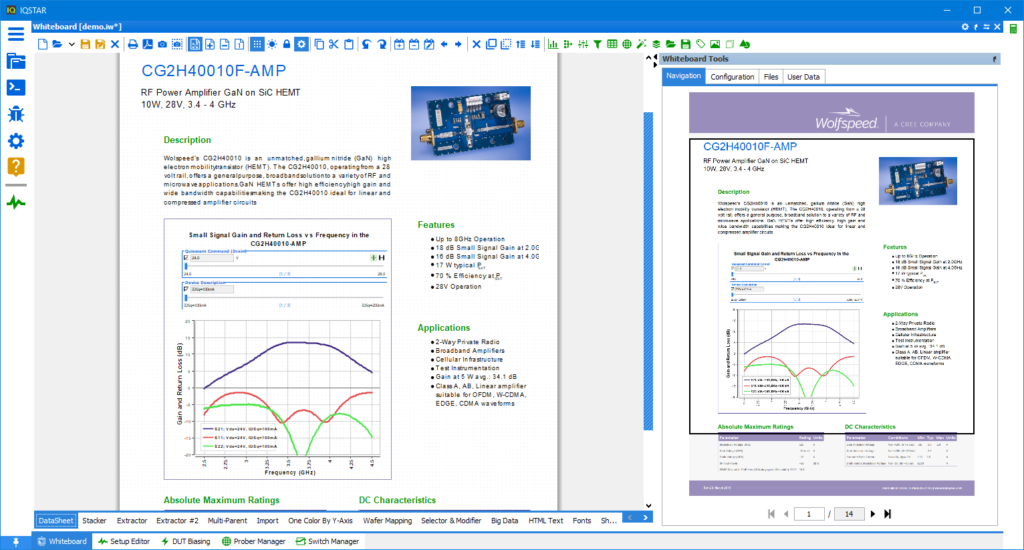Open the Big Data sheet tab
Screen dimensions: 1024x550
504,521
